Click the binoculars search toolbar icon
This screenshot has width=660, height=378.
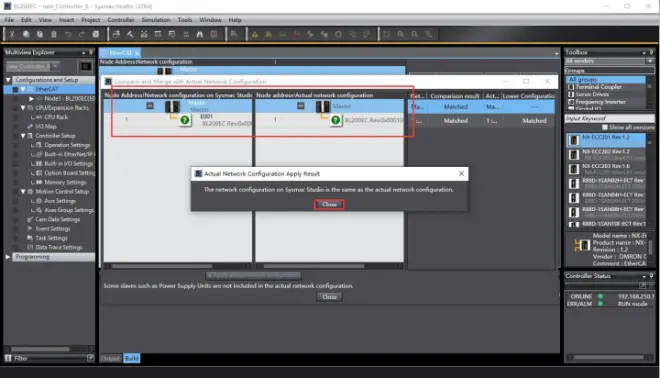coord(200,35)
